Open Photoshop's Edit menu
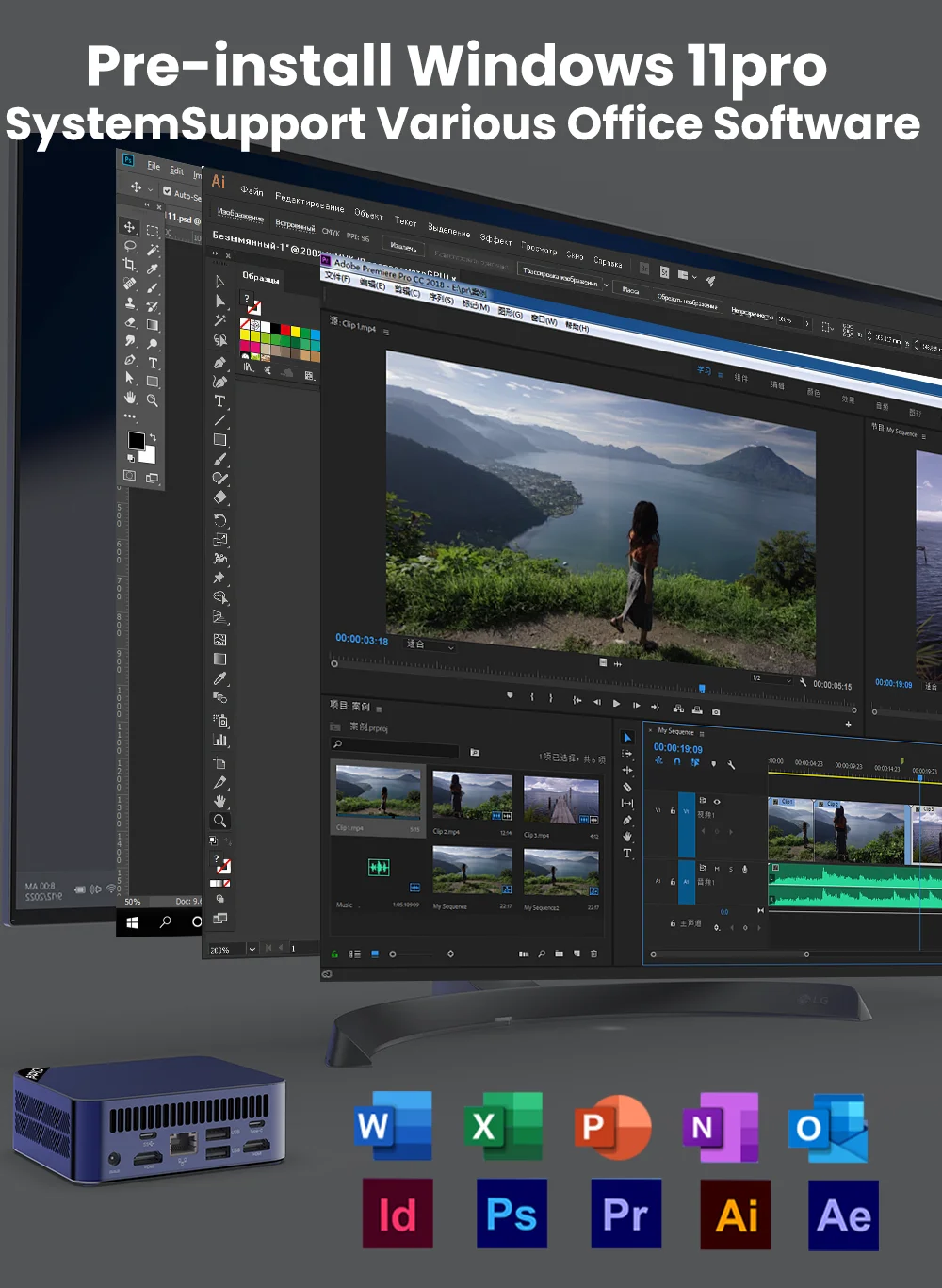The image size is (942, 1288). [x=176, y=171]
